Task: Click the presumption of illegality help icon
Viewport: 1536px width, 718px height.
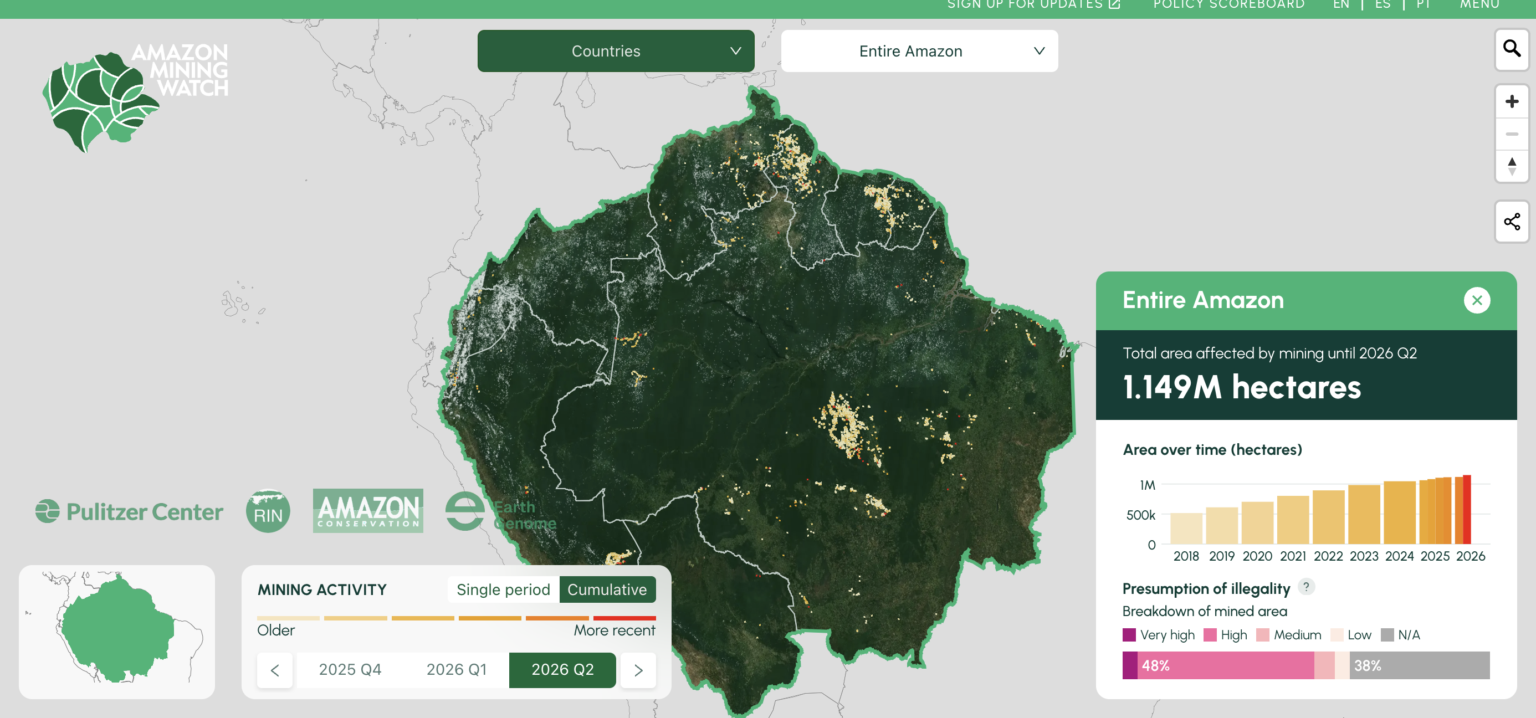Action: coord(1306,587)
